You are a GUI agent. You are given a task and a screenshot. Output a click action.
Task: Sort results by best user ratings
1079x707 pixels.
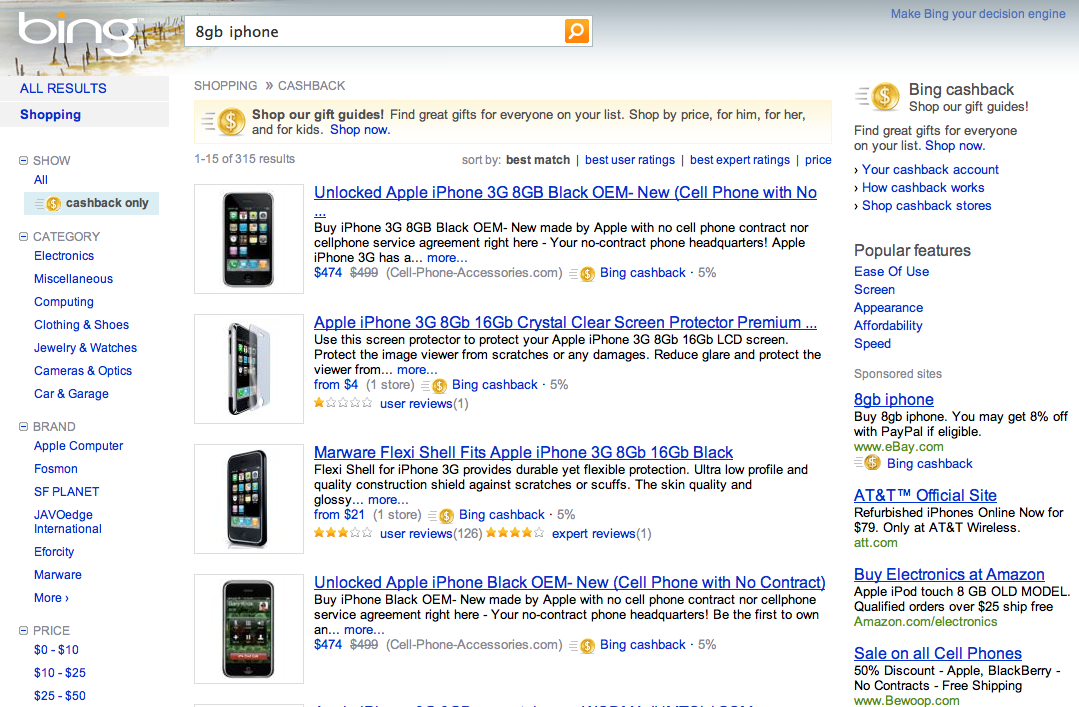point(630,160)
